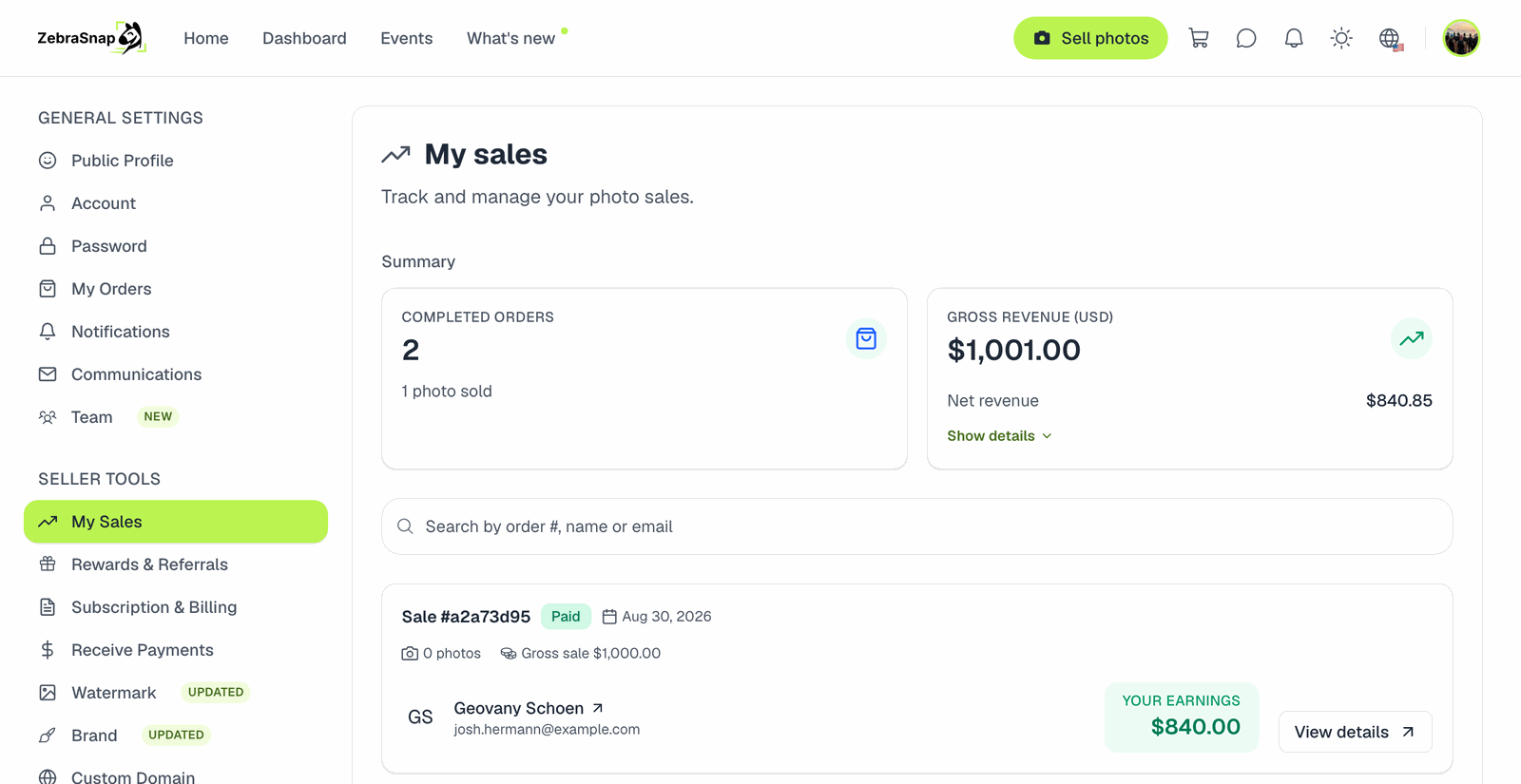1521x784 pixels.
Task: Click the bag My Orders icon
Action: [48, 289]
